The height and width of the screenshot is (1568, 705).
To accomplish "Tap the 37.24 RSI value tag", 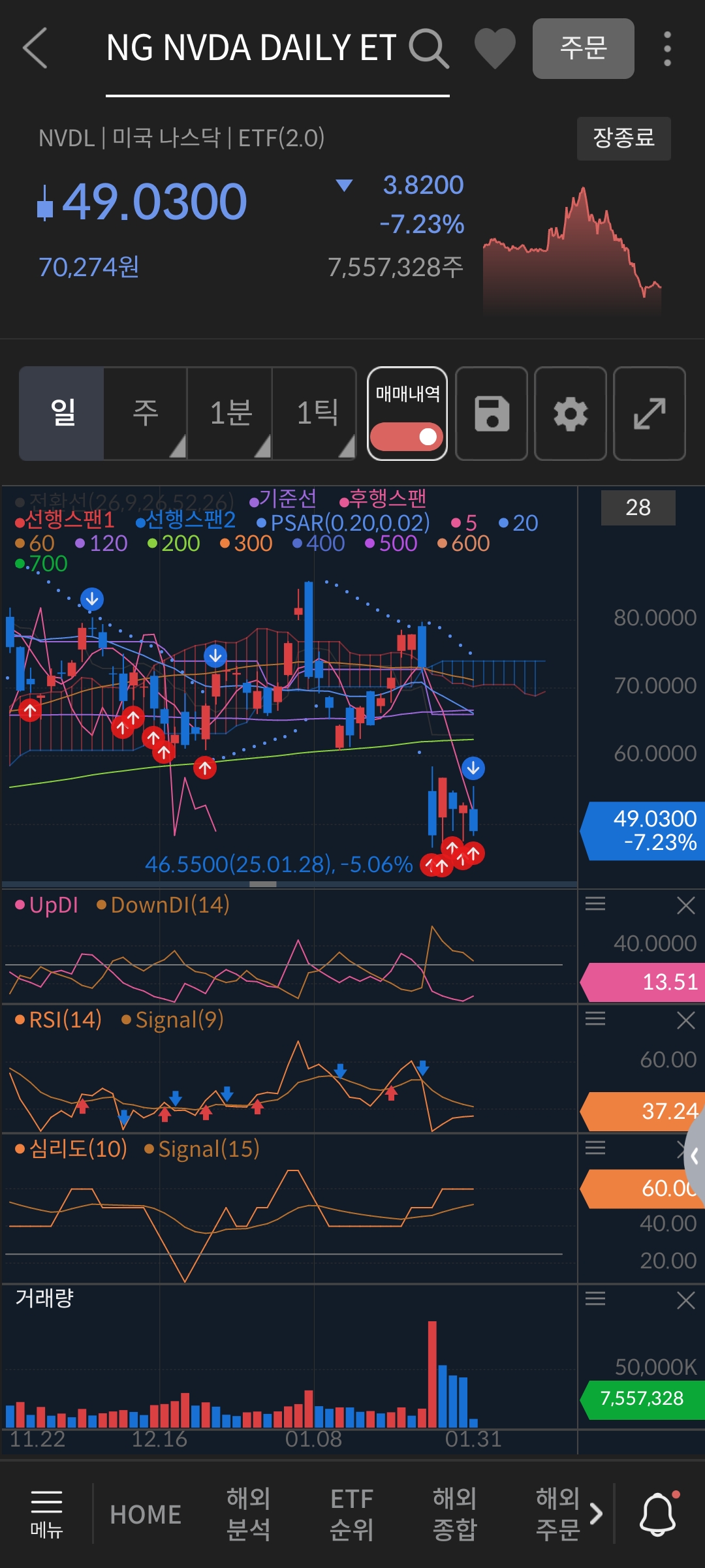I will [x=642, y=1111].
